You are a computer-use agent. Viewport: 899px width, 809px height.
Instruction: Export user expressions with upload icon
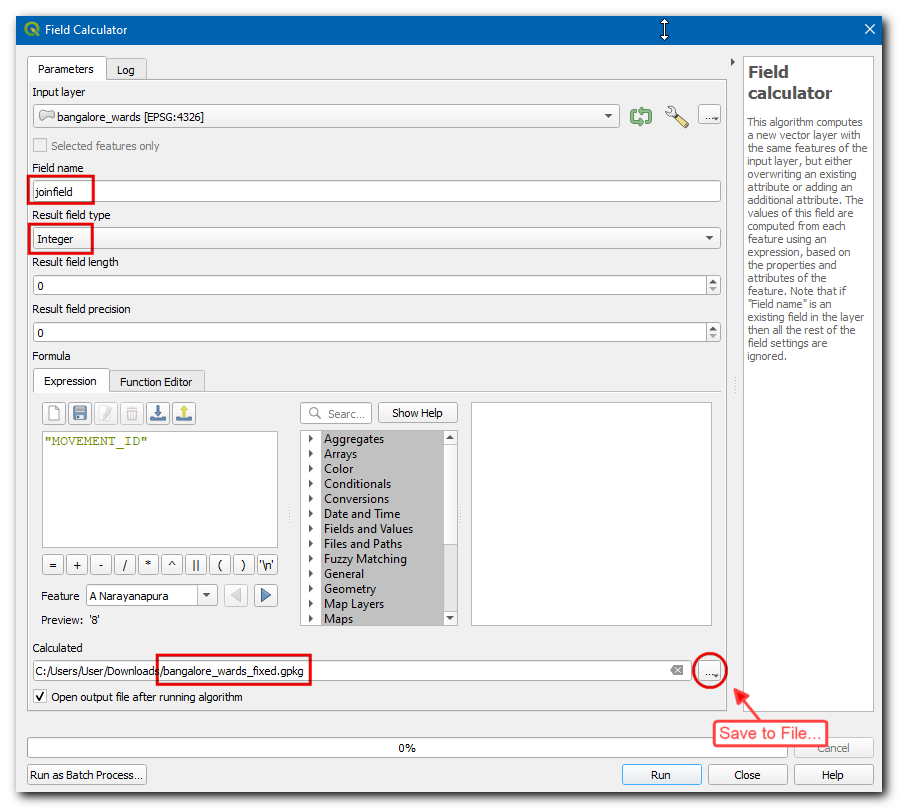(184, 413)
